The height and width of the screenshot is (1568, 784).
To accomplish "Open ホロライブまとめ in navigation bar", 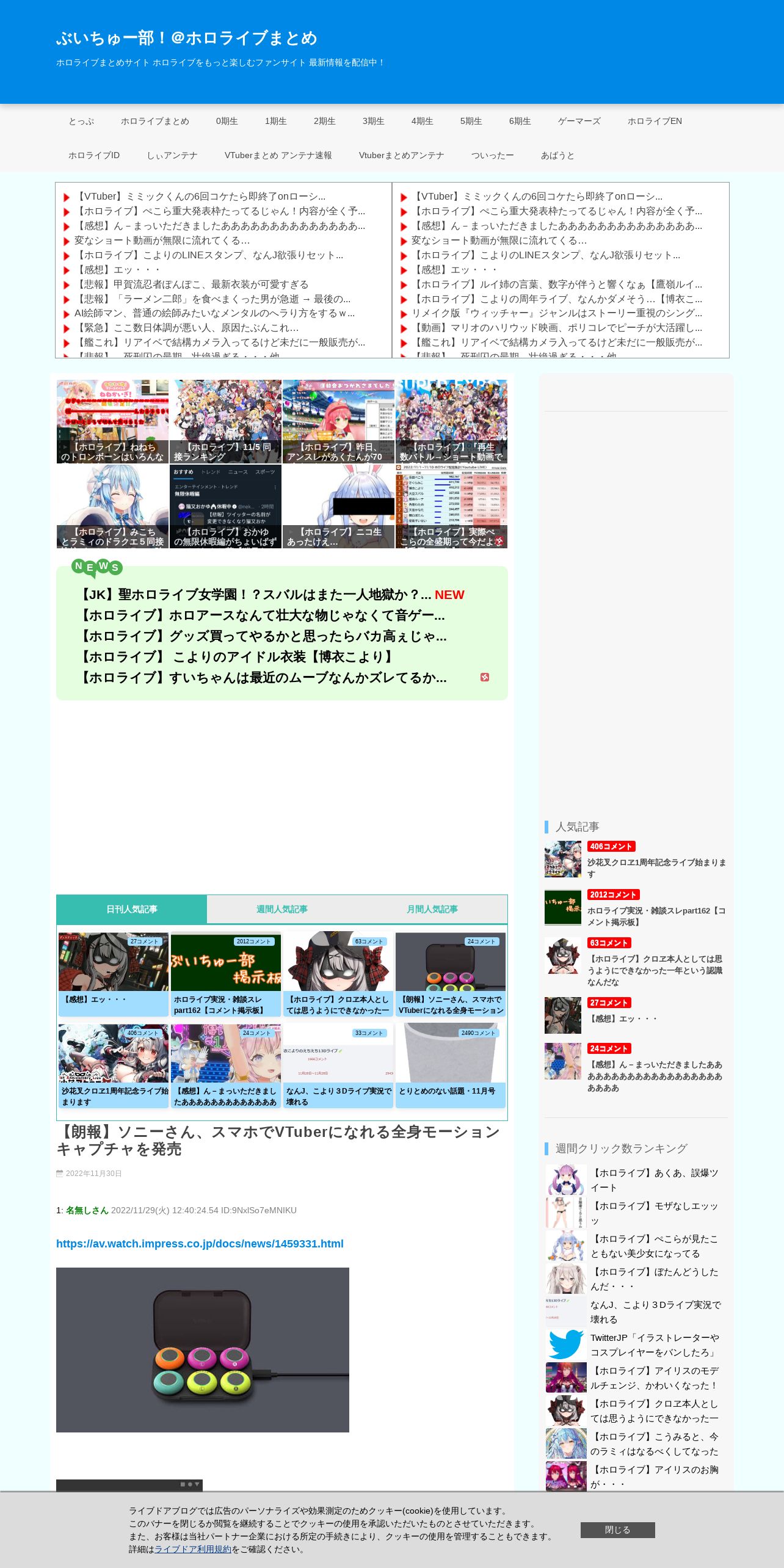I will coord(155,121).
